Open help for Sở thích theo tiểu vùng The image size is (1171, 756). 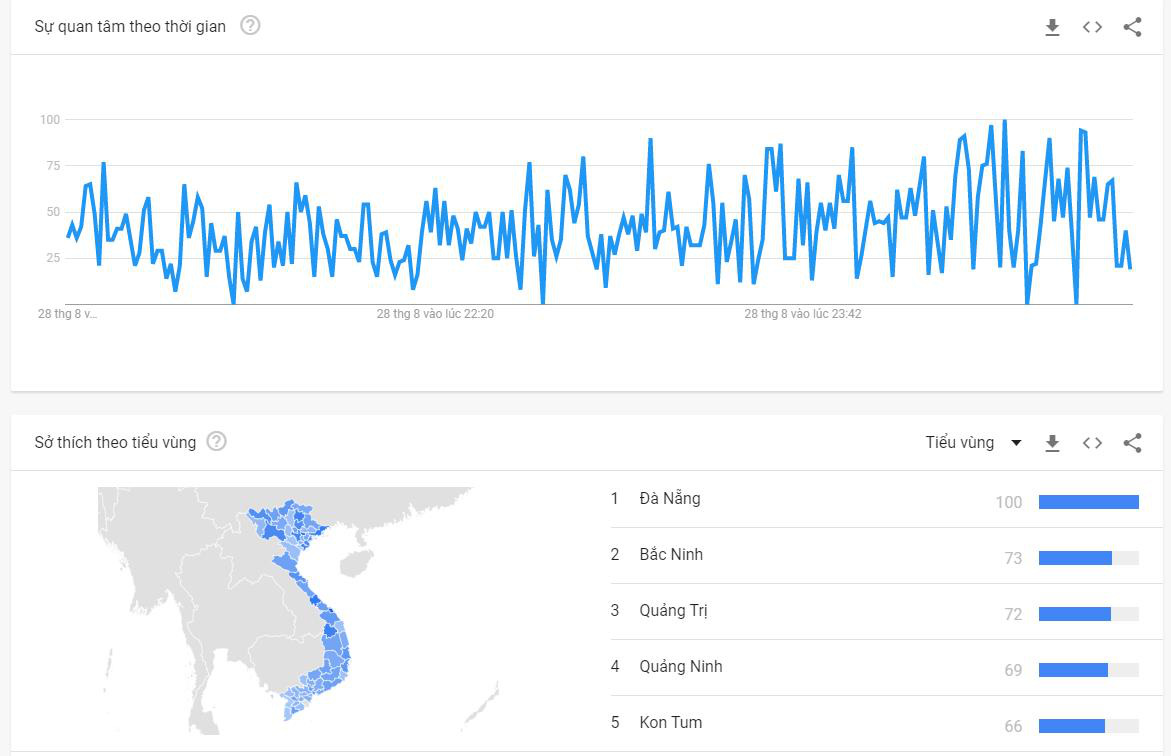pyautogui.click(x=217, y=441)
